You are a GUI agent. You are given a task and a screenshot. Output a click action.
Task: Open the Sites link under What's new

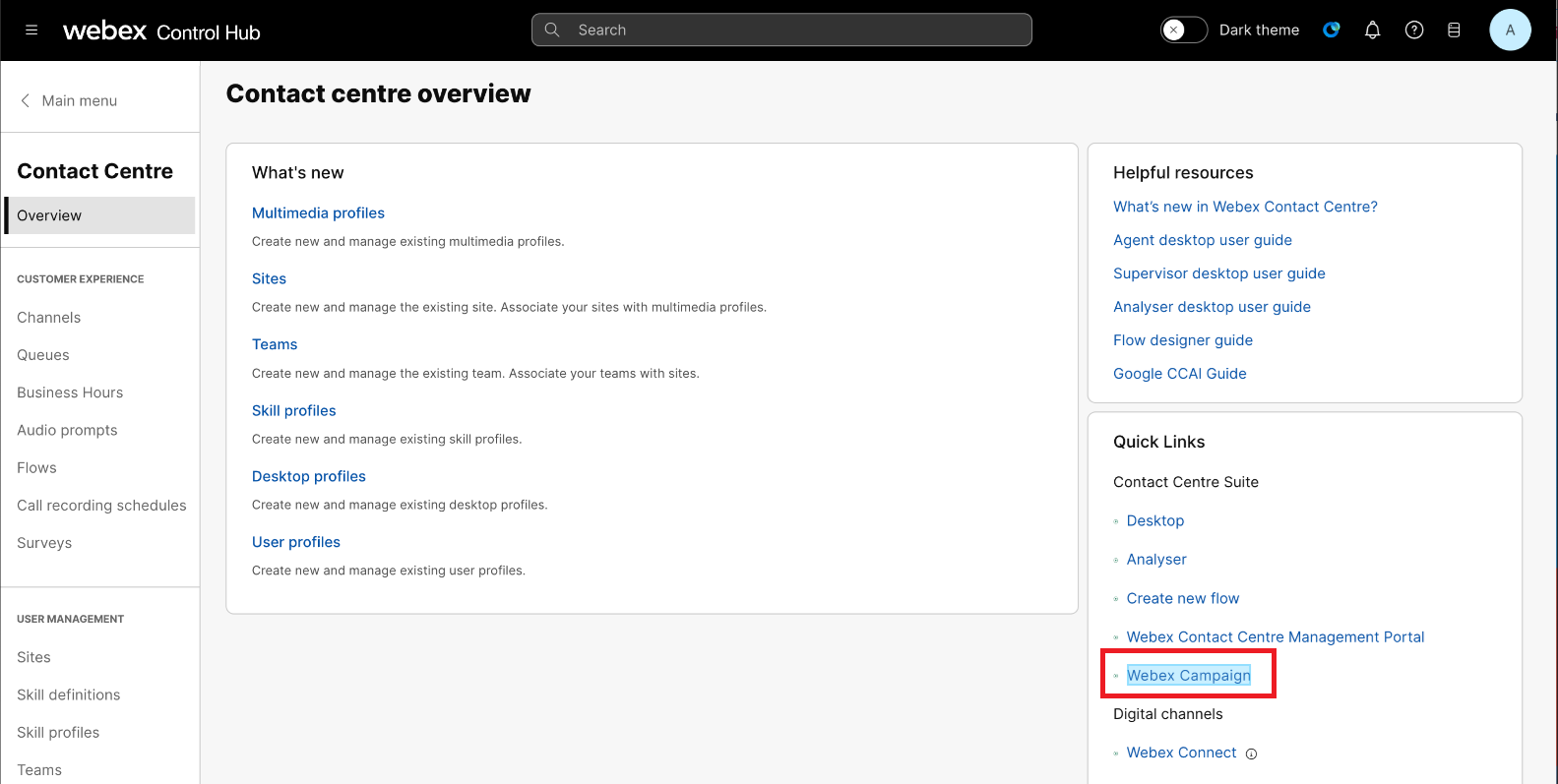click(269, 279)
